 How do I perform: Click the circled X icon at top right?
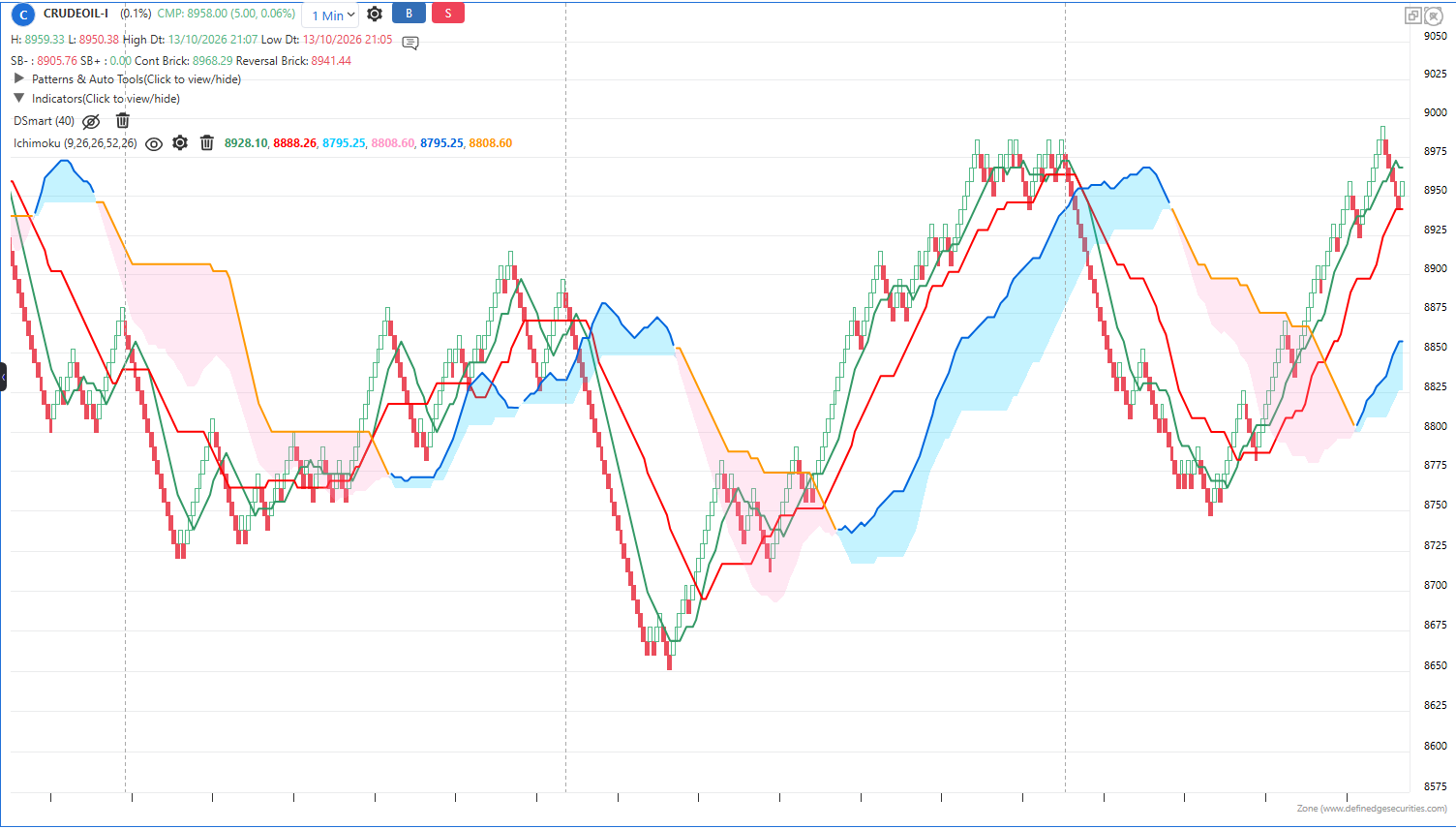click(1434, 15)
